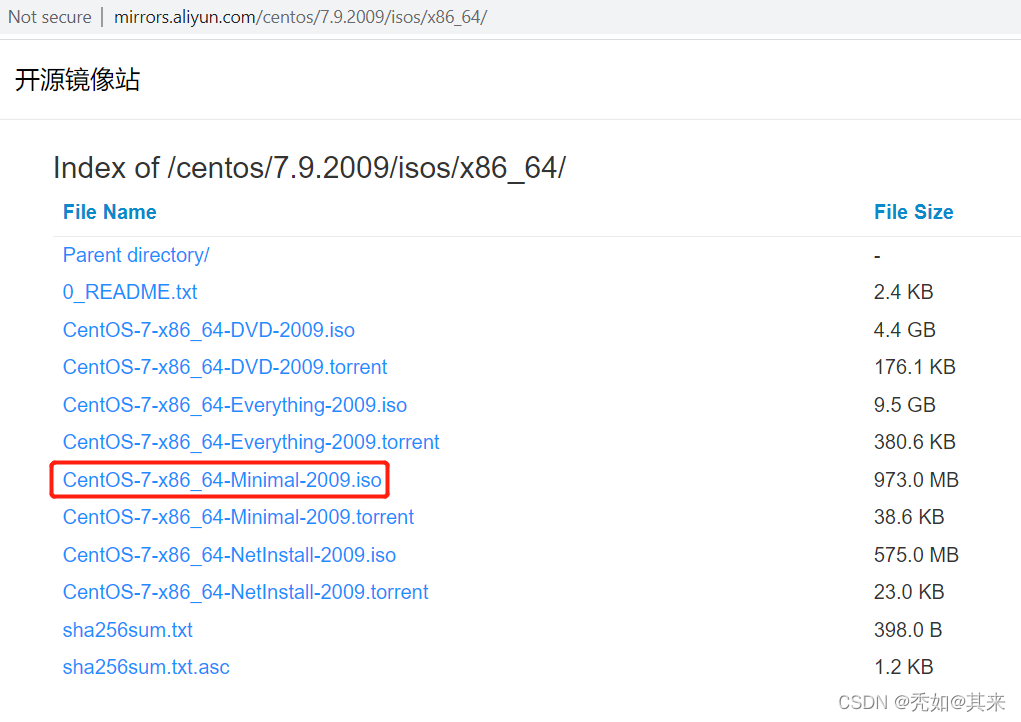This screenshot has height=722, width=1021.
Task: Download CentOS-7-x86_64-NetInstall-2009.iso
Action: point(229,555)
